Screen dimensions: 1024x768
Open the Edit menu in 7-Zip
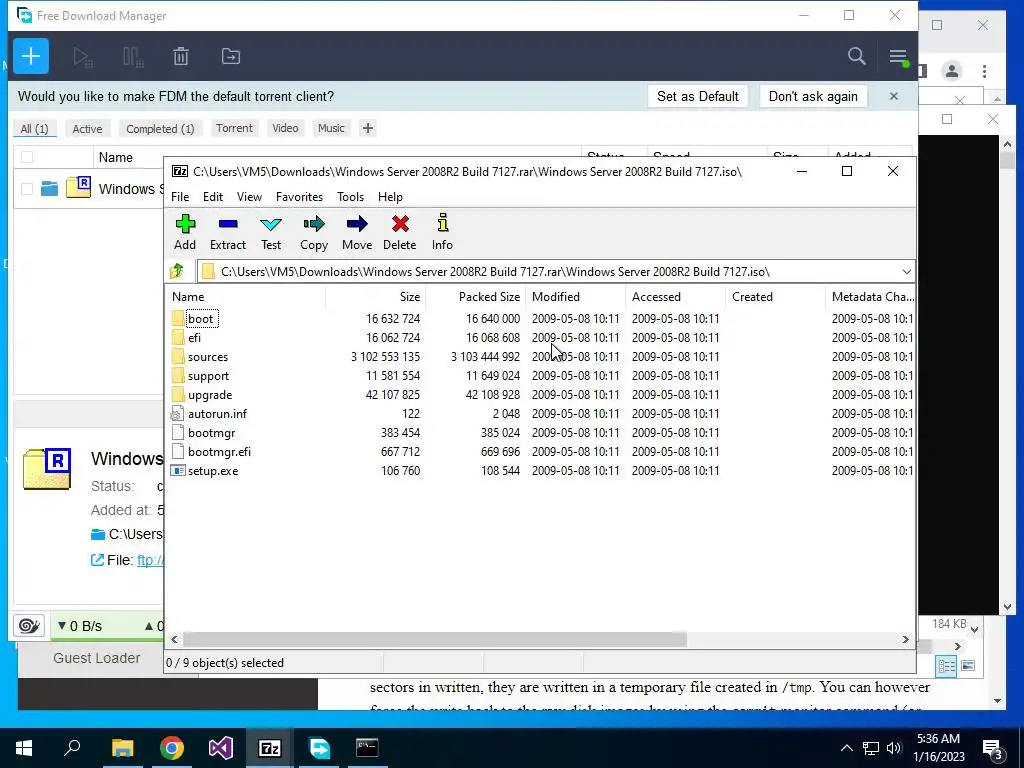pyautogui.click(x=213, y=197)
